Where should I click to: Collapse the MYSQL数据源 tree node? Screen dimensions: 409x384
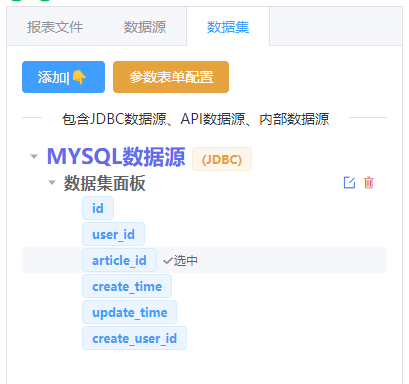pyautogui.click(x=34, y=156)
